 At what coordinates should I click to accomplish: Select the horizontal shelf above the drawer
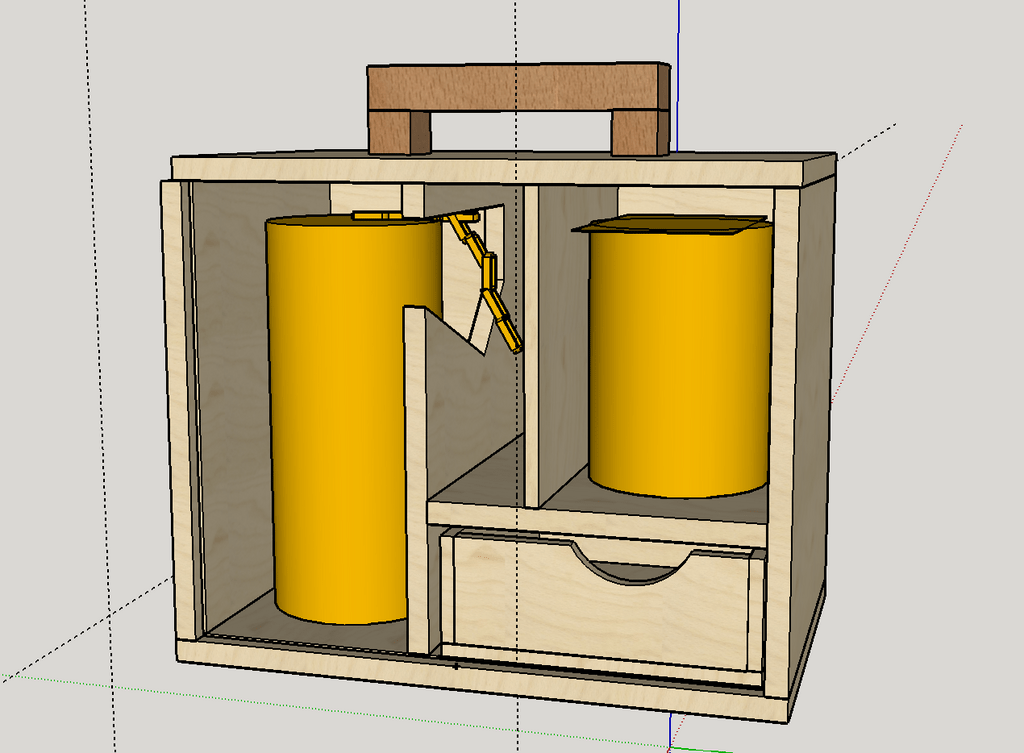coord(596,522)
